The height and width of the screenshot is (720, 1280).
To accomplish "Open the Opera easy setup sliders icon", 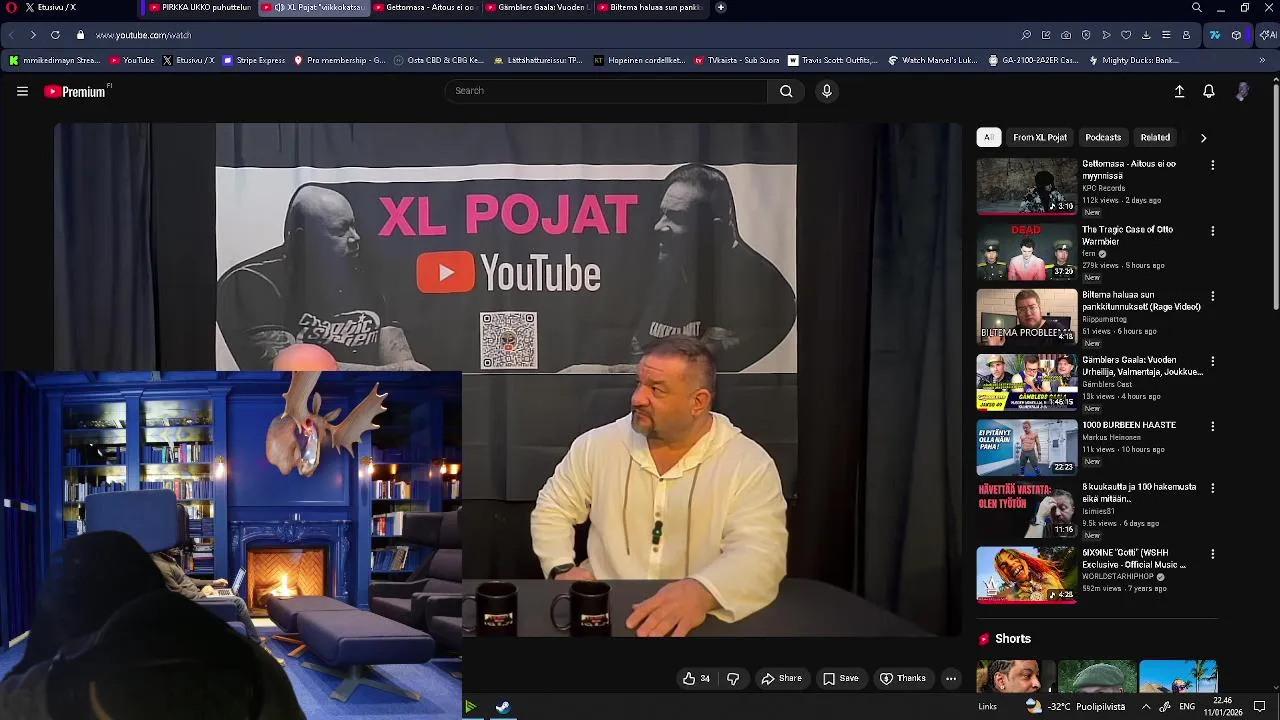I will 1166,35.
